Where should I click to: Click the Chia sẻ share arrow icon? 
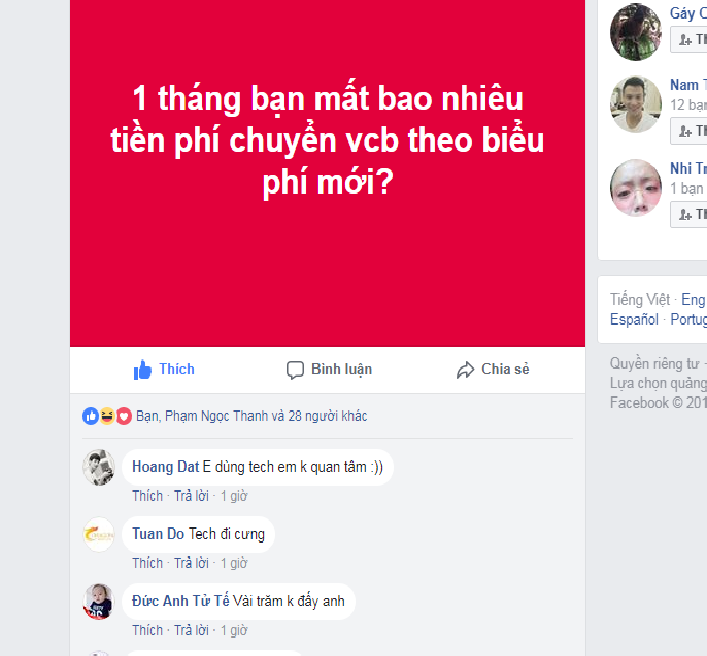point(465,370)
